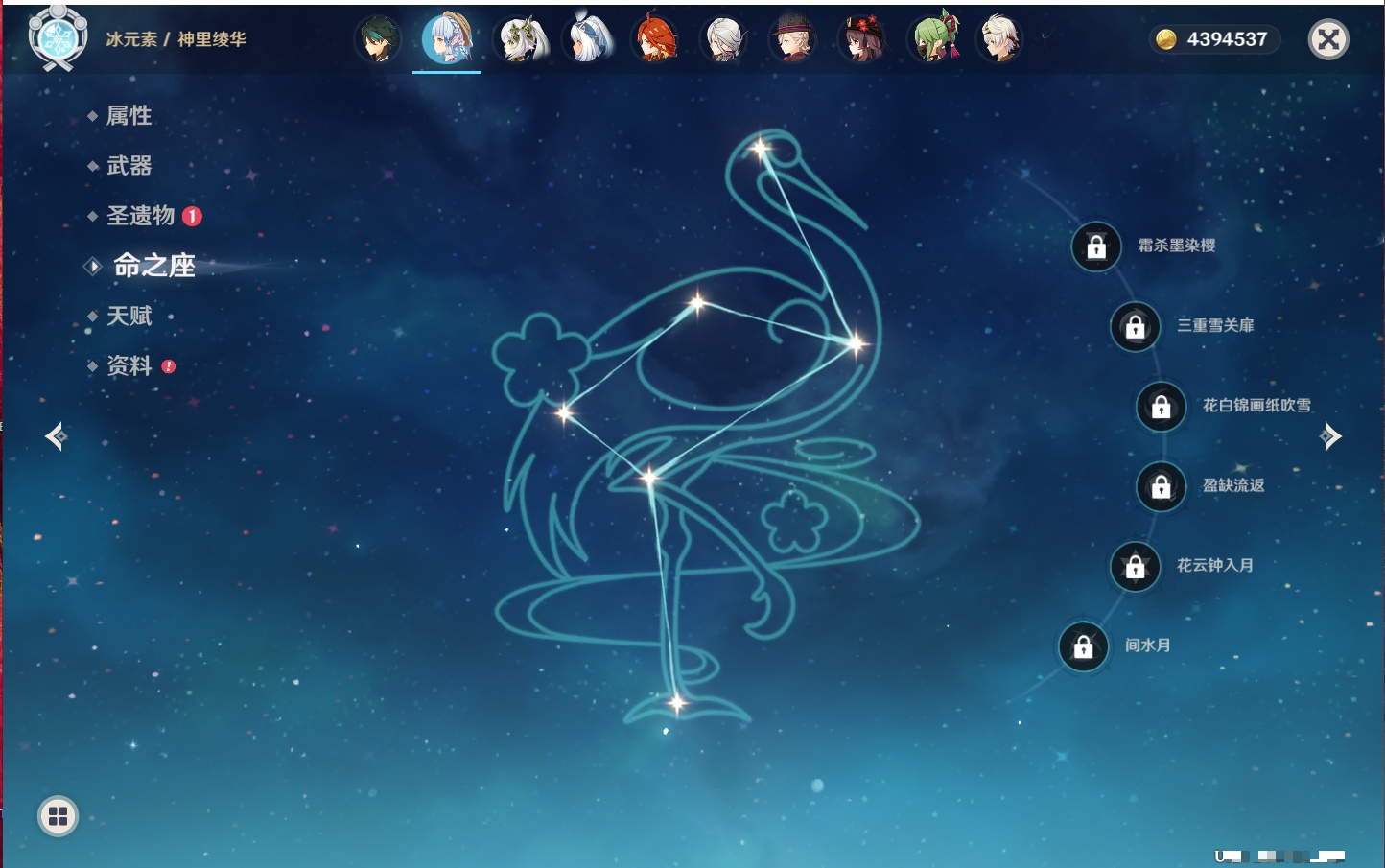This screenshot has height=868, width=1385.
Task: Click the lock icon for 霜杀墨染樱
Action: [1096, 247]
